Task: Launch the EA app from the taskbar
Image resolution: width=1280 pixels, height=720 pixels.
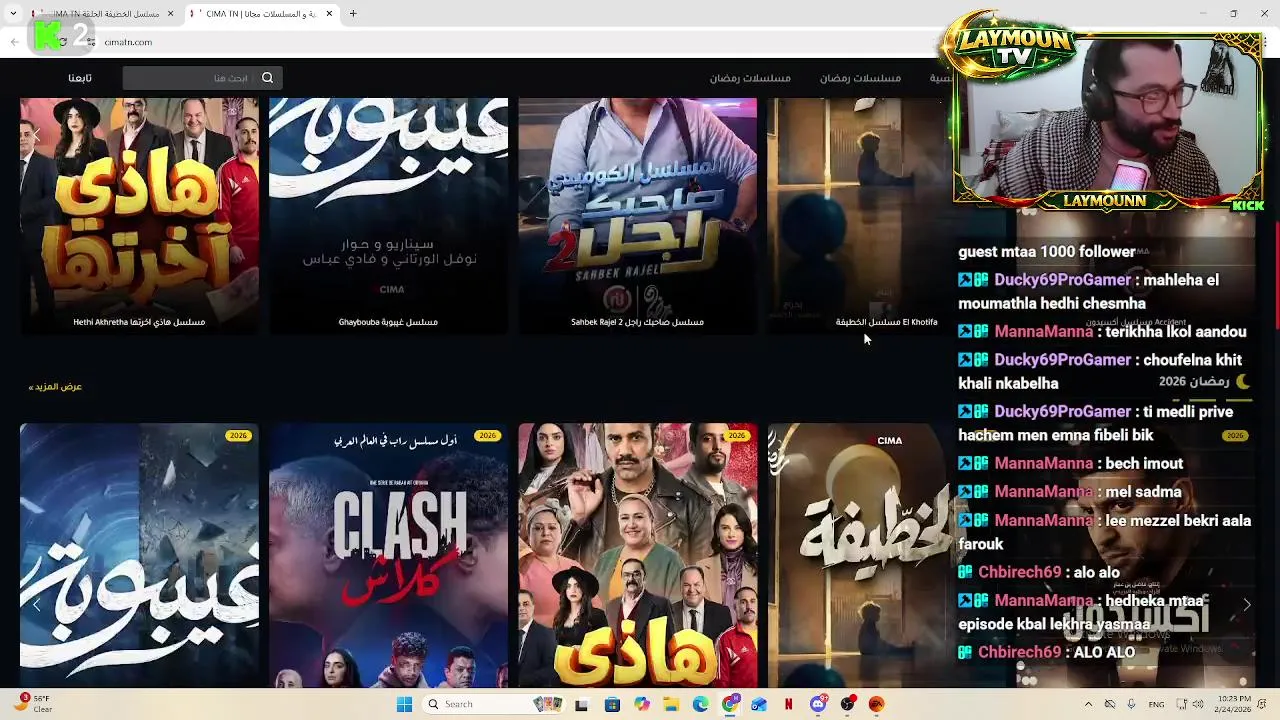Action: [877, 704]
